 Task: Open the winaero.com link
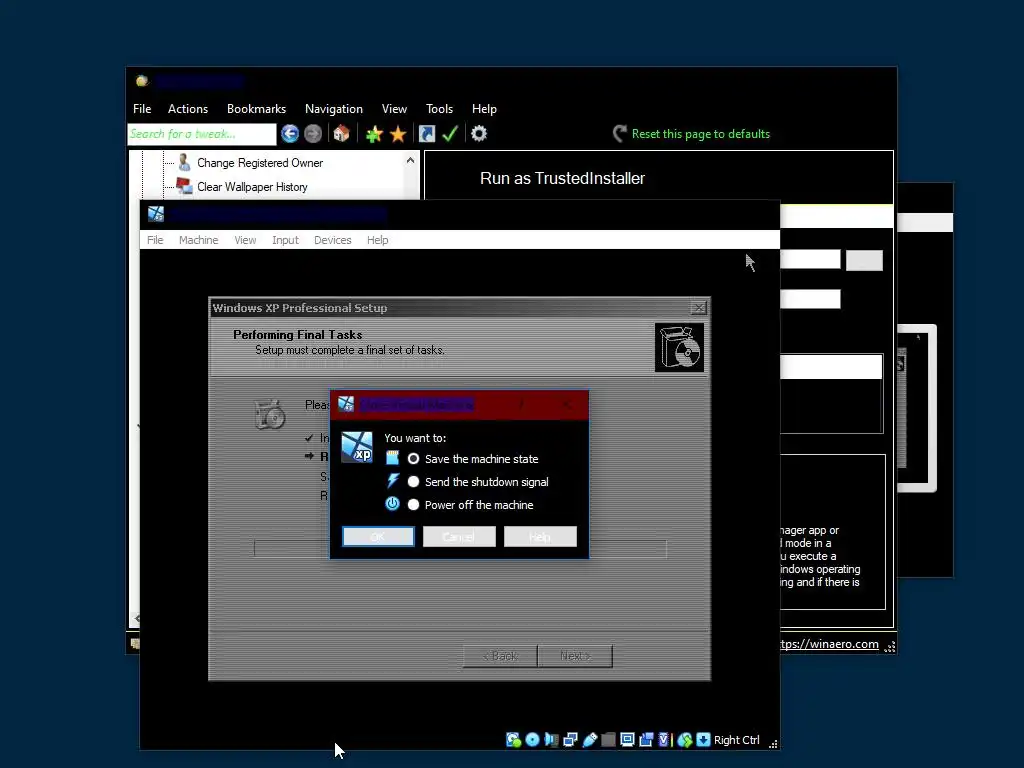pos(829,644)
